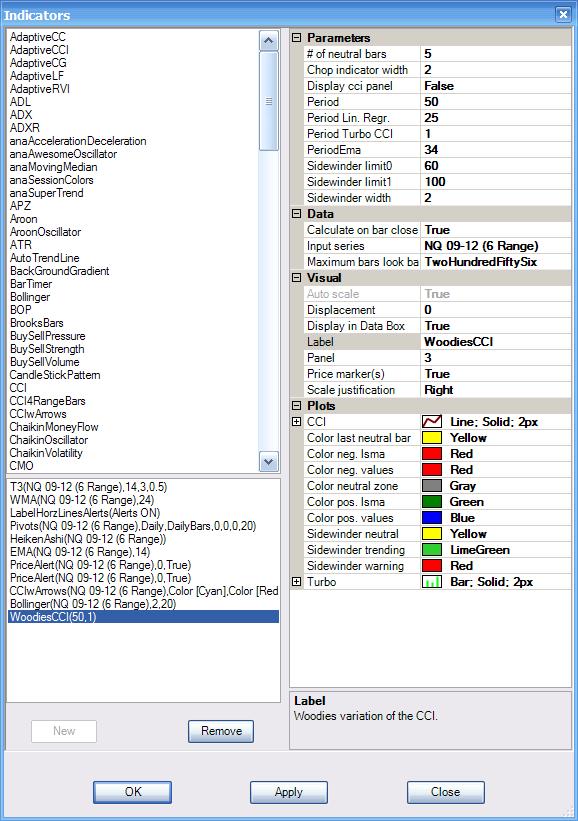Viewport: 578px width, 821px height.
Task: Pick the Color neg. values red swatch
Action: (432, 470)
